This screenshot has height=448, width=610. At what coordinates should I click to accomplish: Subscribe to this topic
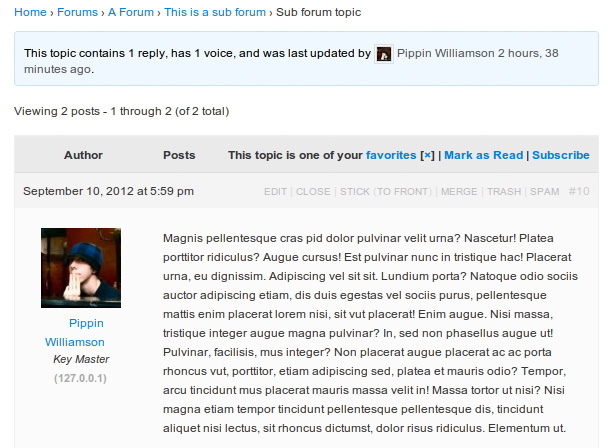click(561, 155)
